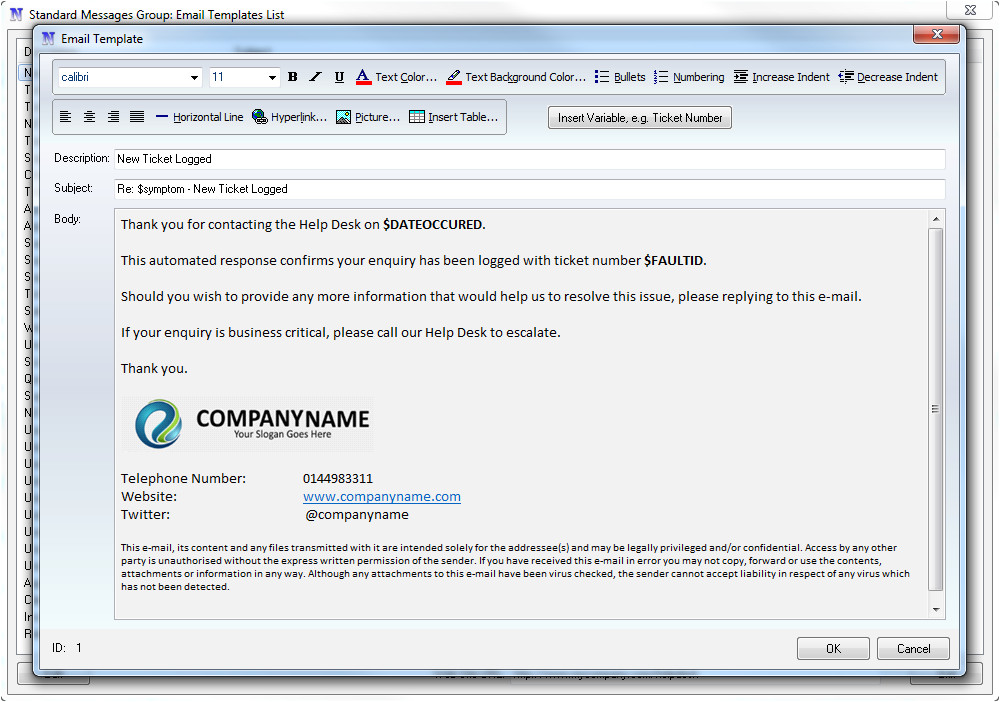Open Insert Table dialog
This screenshot has height=702, width=1000.
pos(453,117)
